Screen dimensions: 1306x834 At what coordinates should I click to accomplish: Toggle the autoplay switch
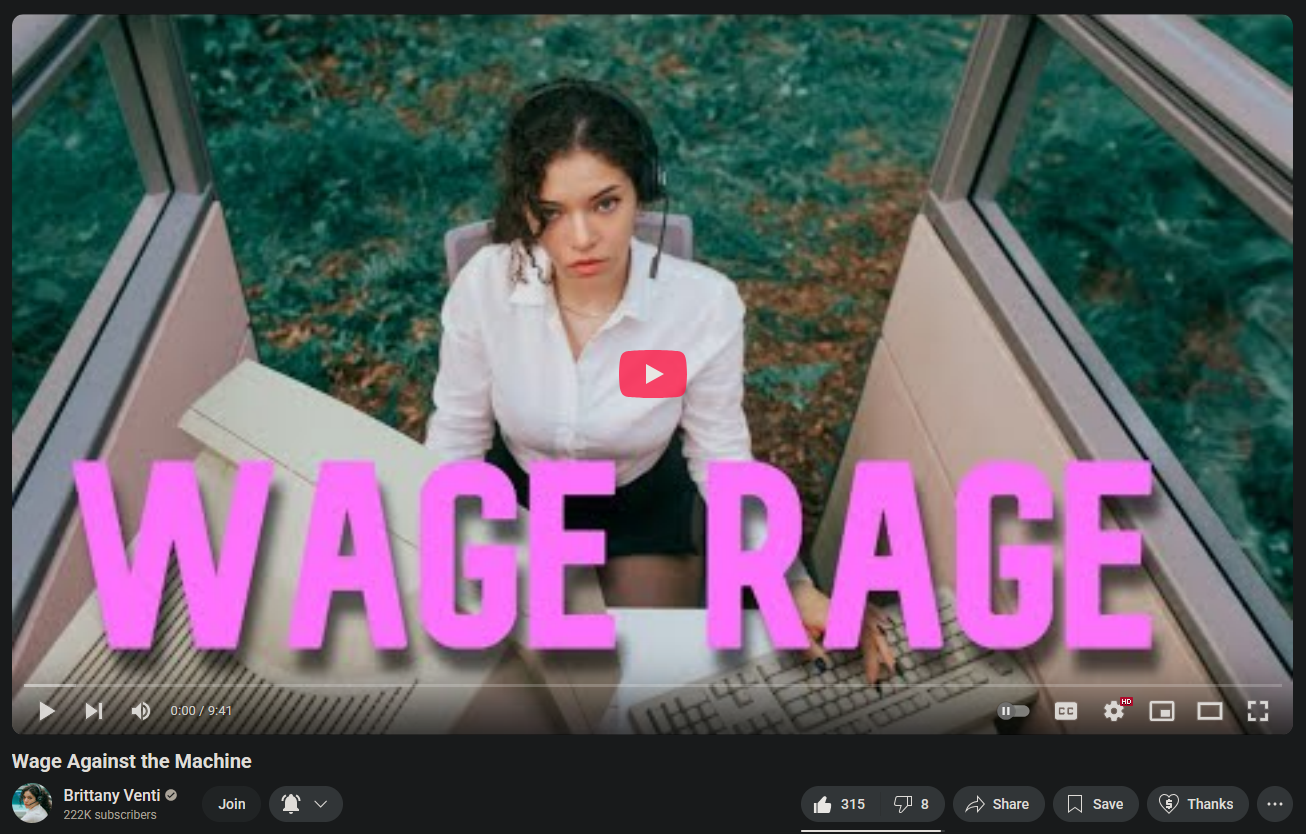click(x=1013, y=711)
